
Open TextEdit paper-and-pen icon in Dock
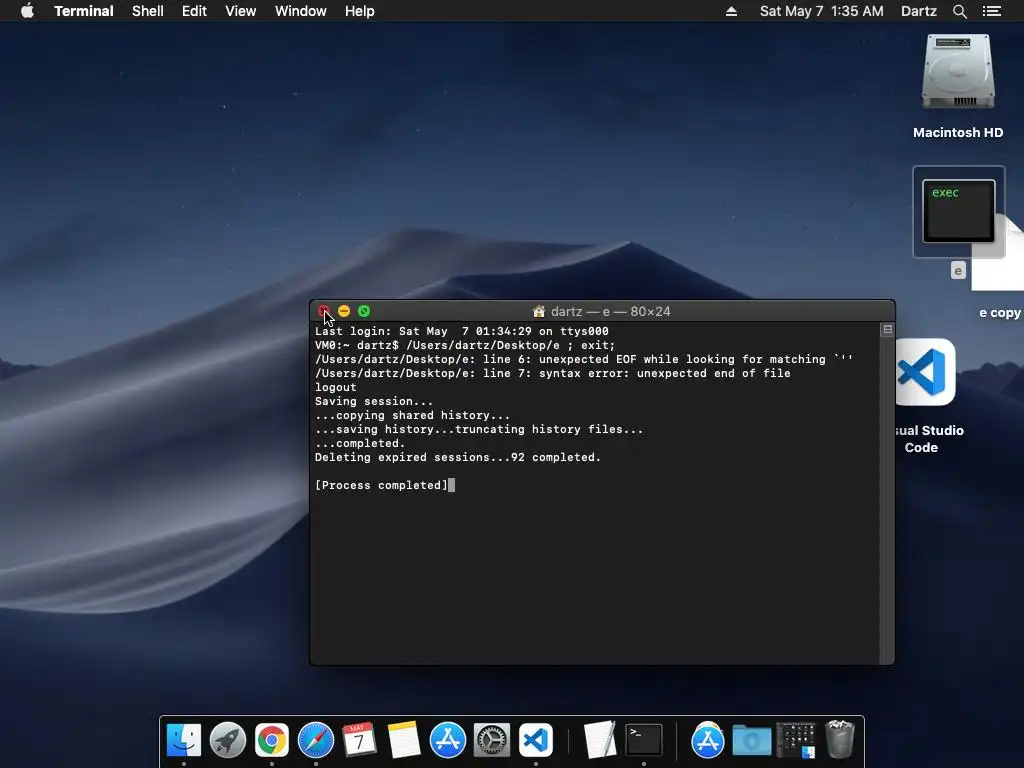tap(600, 740)
